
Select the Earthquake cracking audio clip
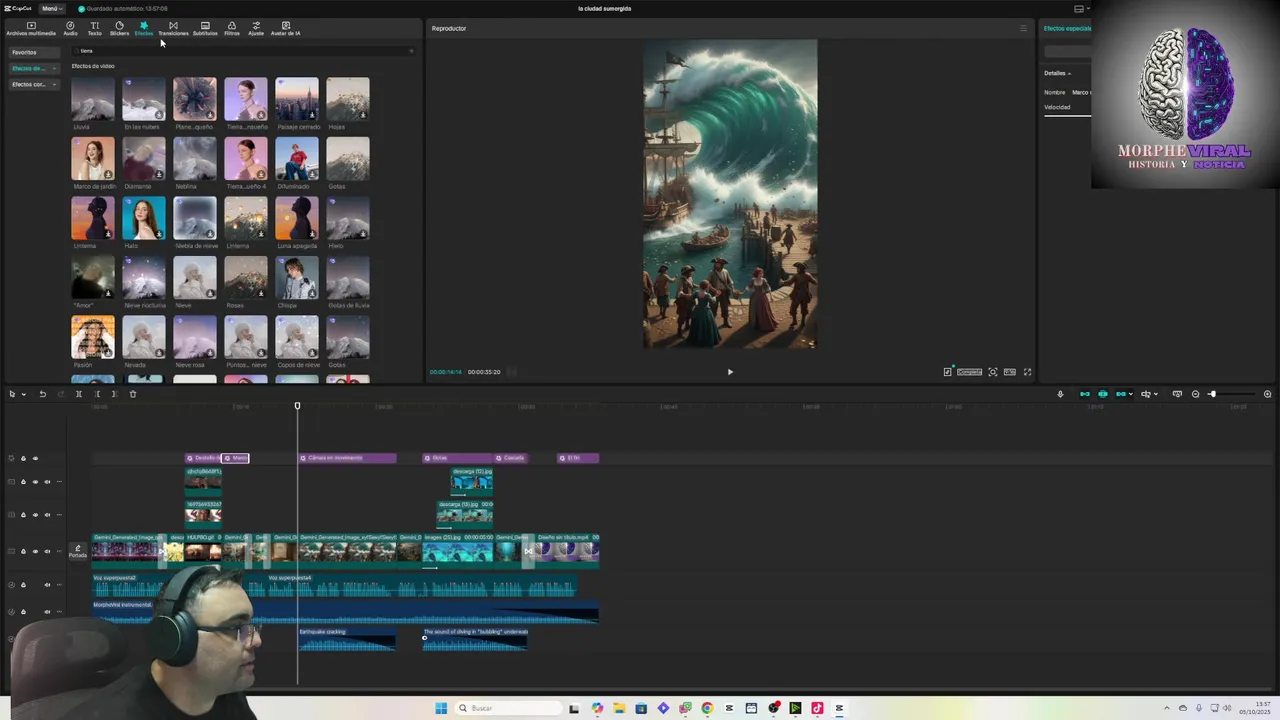347,639
